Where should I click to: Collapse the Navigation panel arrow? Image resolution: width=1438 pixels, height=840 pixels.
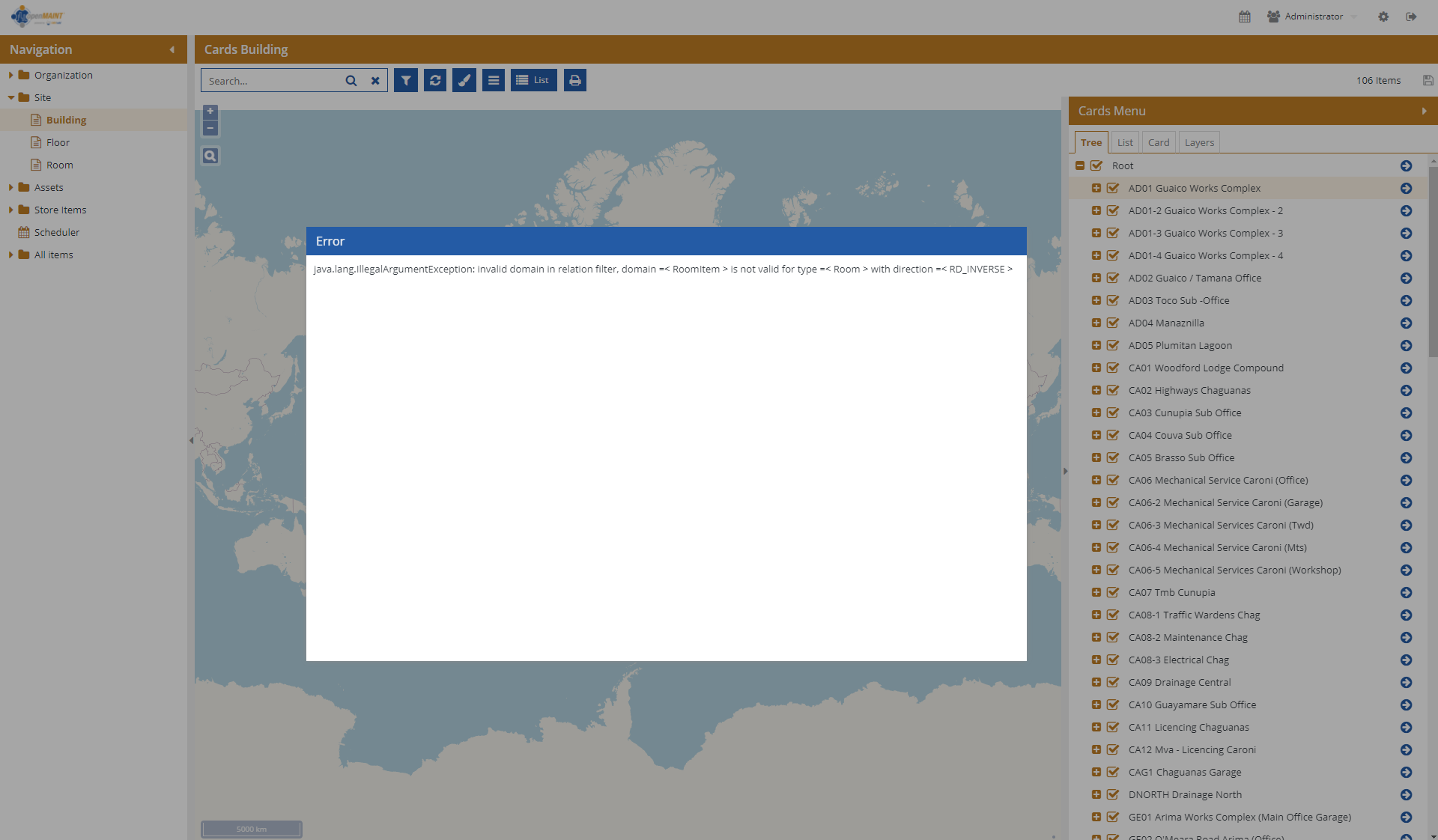pyautogui.click(x=172, y=49)
